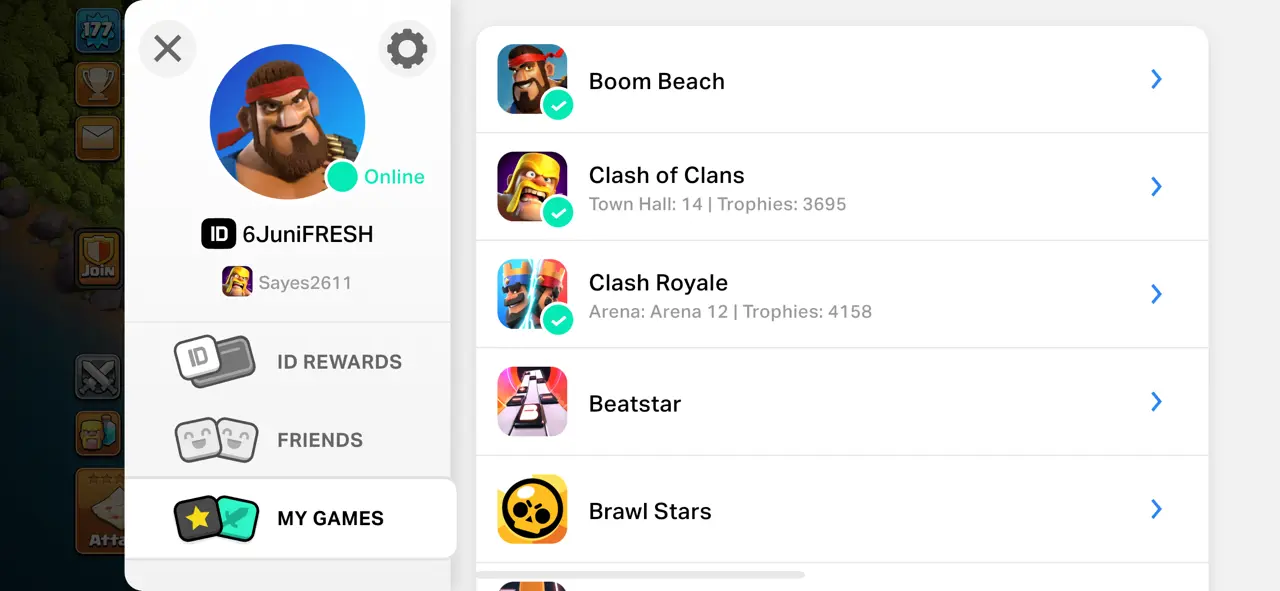Expand the Beatstar row chevron
The image size is (1280, 591).
click(x=1156, y=401)
